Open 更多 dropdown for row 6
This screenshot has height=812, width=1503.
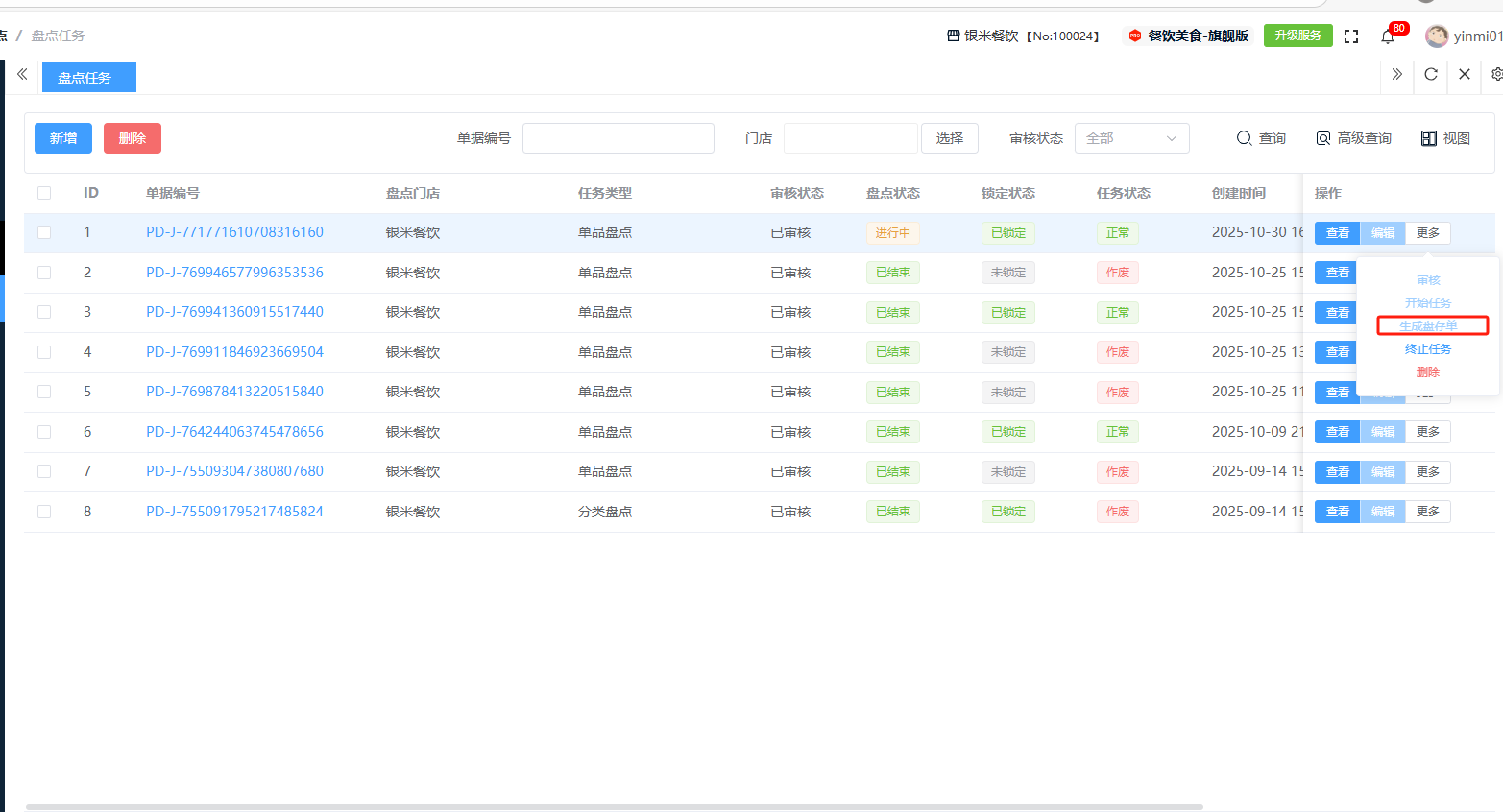(x=1428, y=432)
